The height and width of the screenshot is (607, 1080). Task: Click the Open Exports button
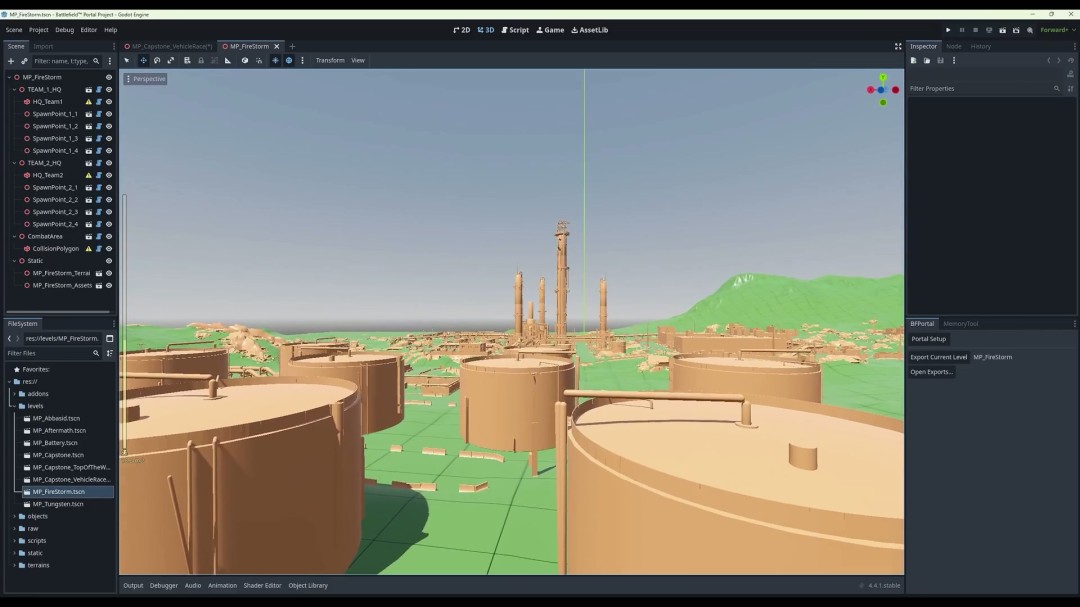click(x=931, y=372)
